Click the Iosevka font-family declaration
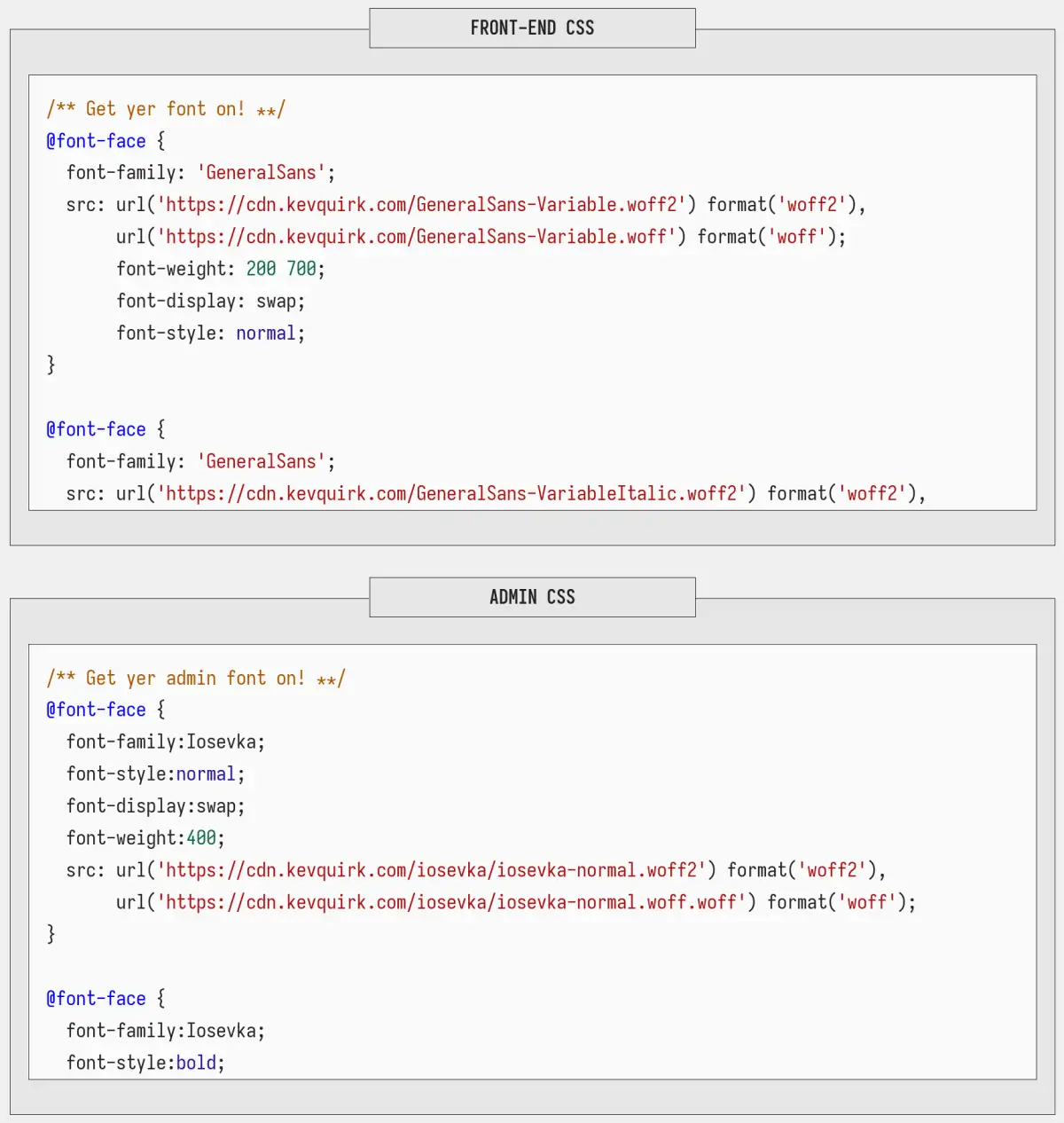This screenshot has width=1064, height=1123. [x=165, y=742]
